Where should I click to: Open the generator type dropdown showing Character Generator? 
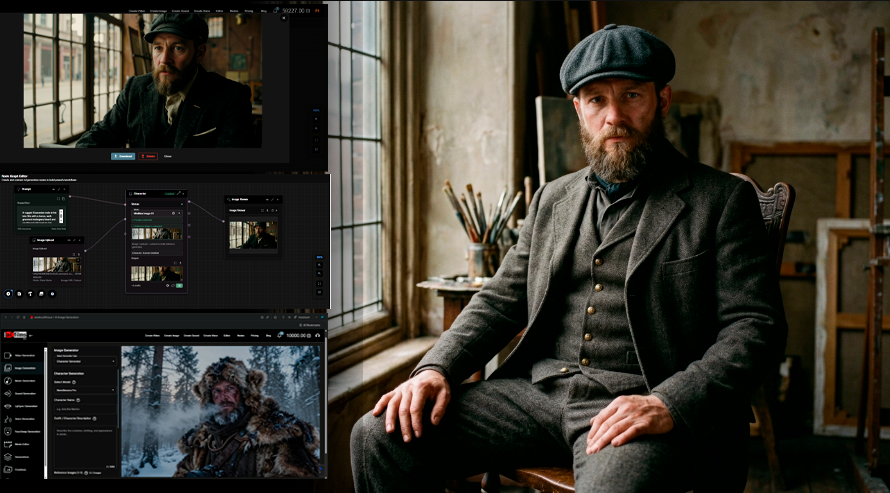85,361
